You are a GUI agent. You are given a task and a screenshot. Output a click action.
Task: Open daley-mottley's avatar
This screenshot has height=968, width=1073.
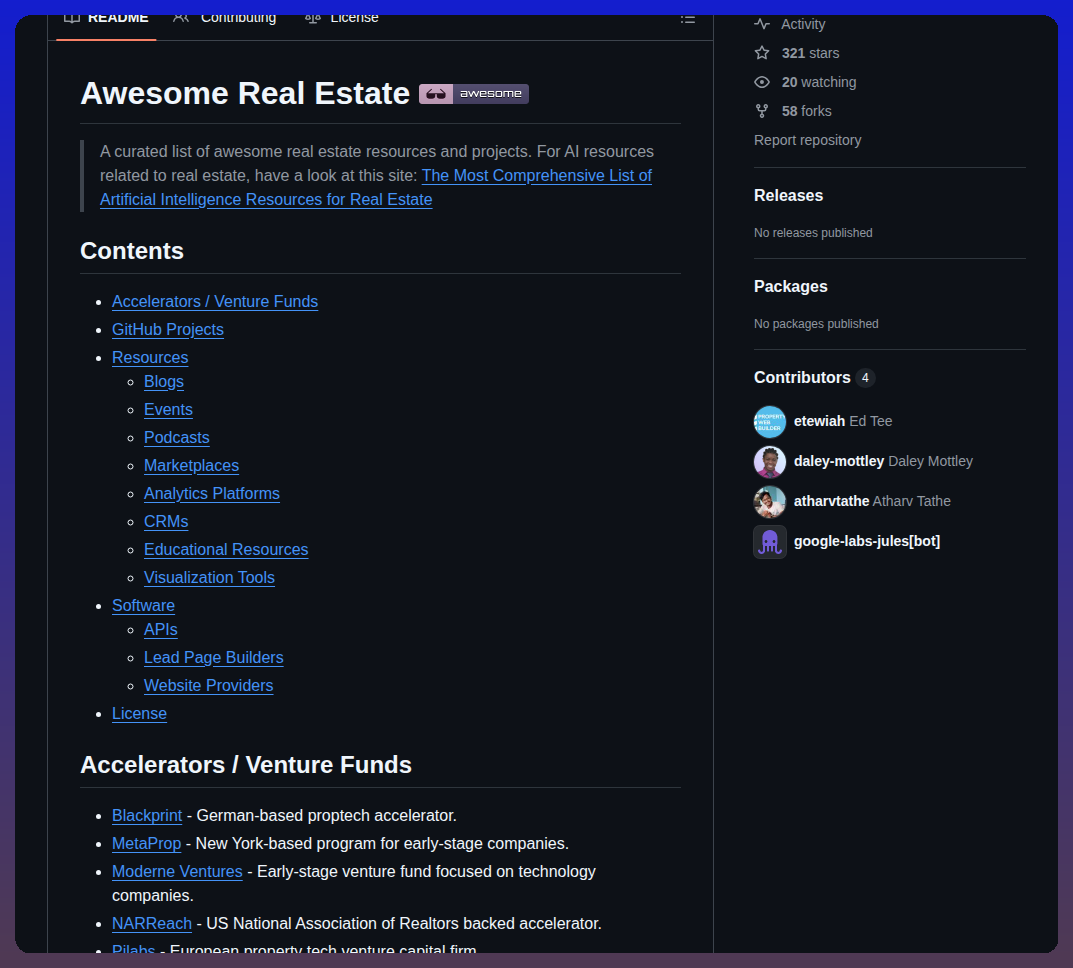coord(770,461)
